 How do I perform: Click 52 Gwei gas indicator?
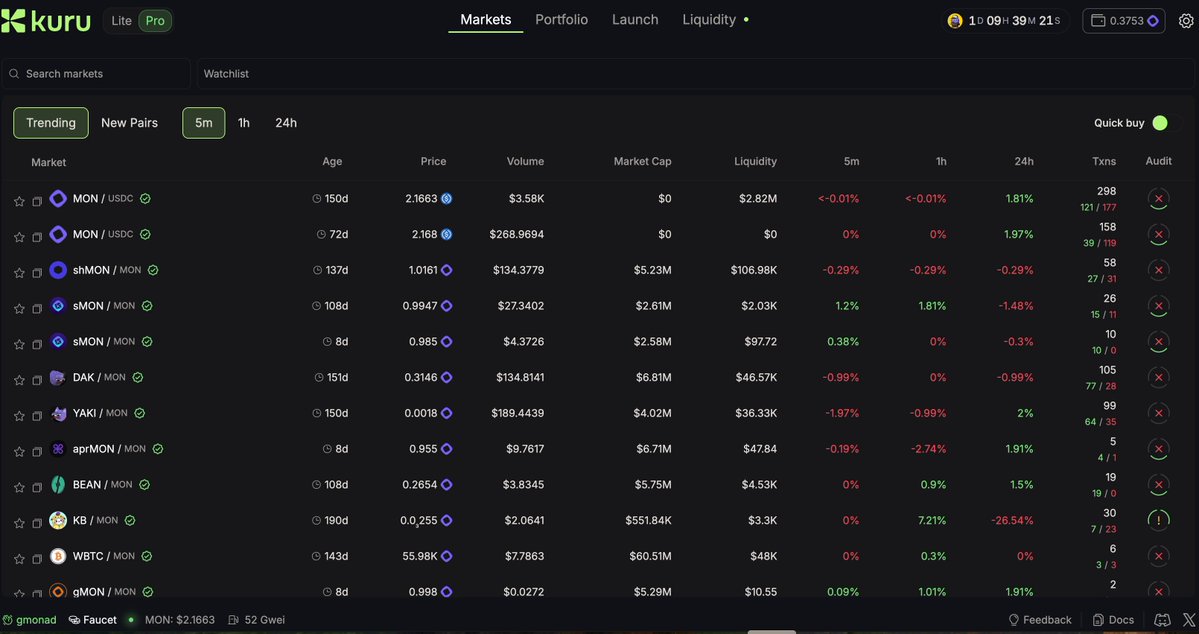click(256, 619)
